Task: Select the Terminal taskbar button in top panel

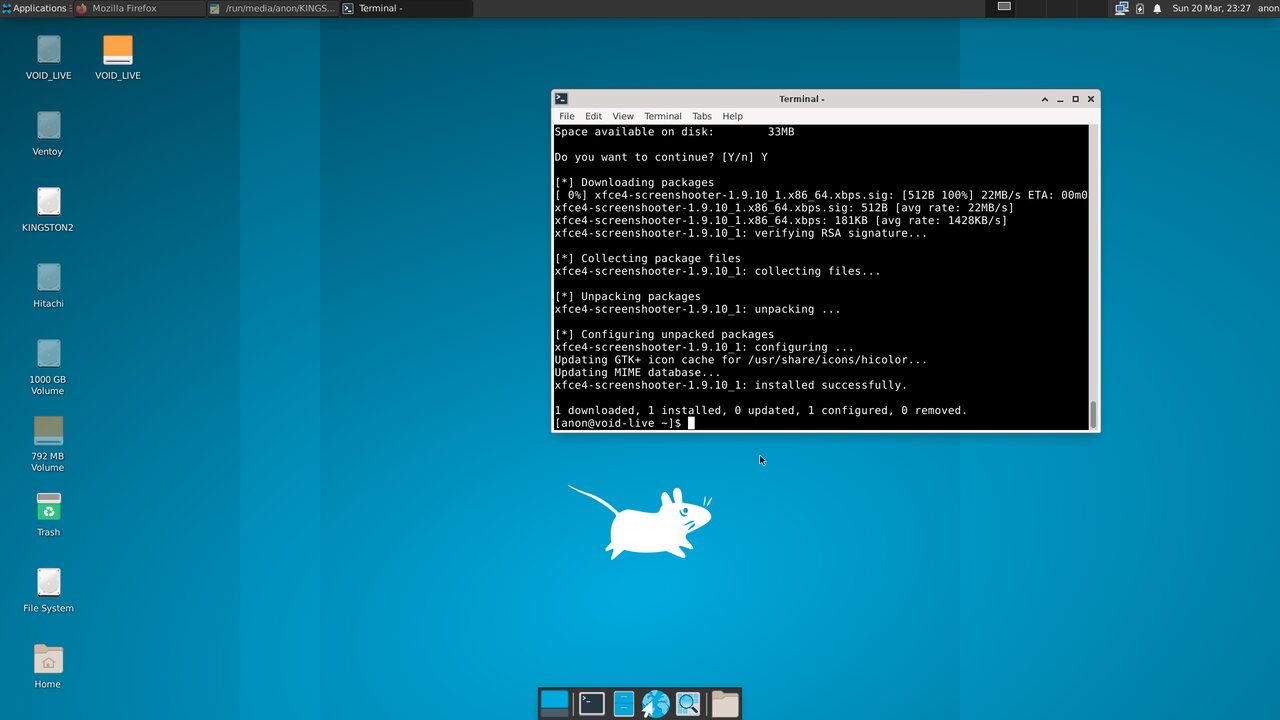Action: pos(405,8)
